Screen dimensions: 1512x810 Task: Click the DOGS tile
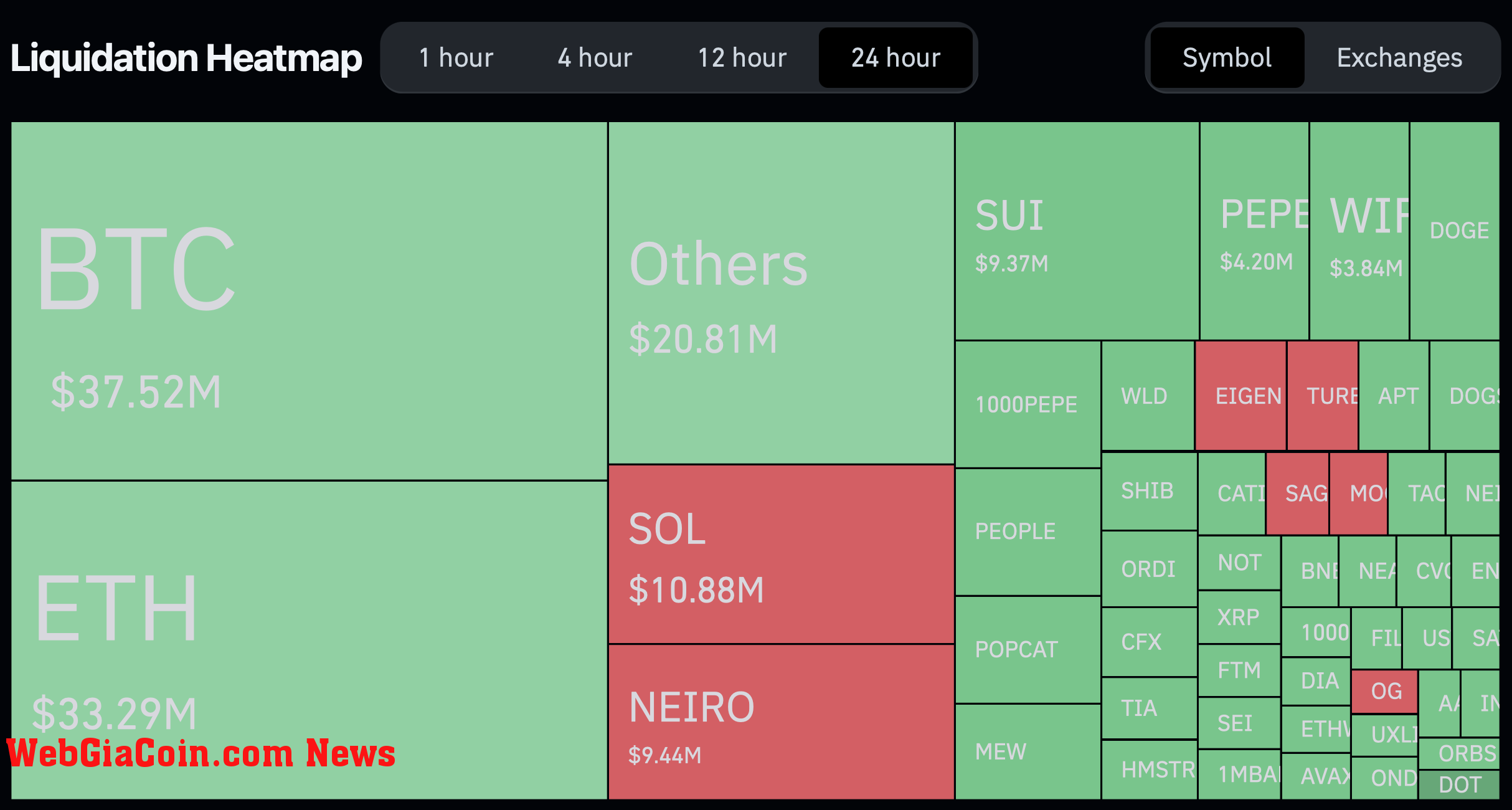[1465, 396]
